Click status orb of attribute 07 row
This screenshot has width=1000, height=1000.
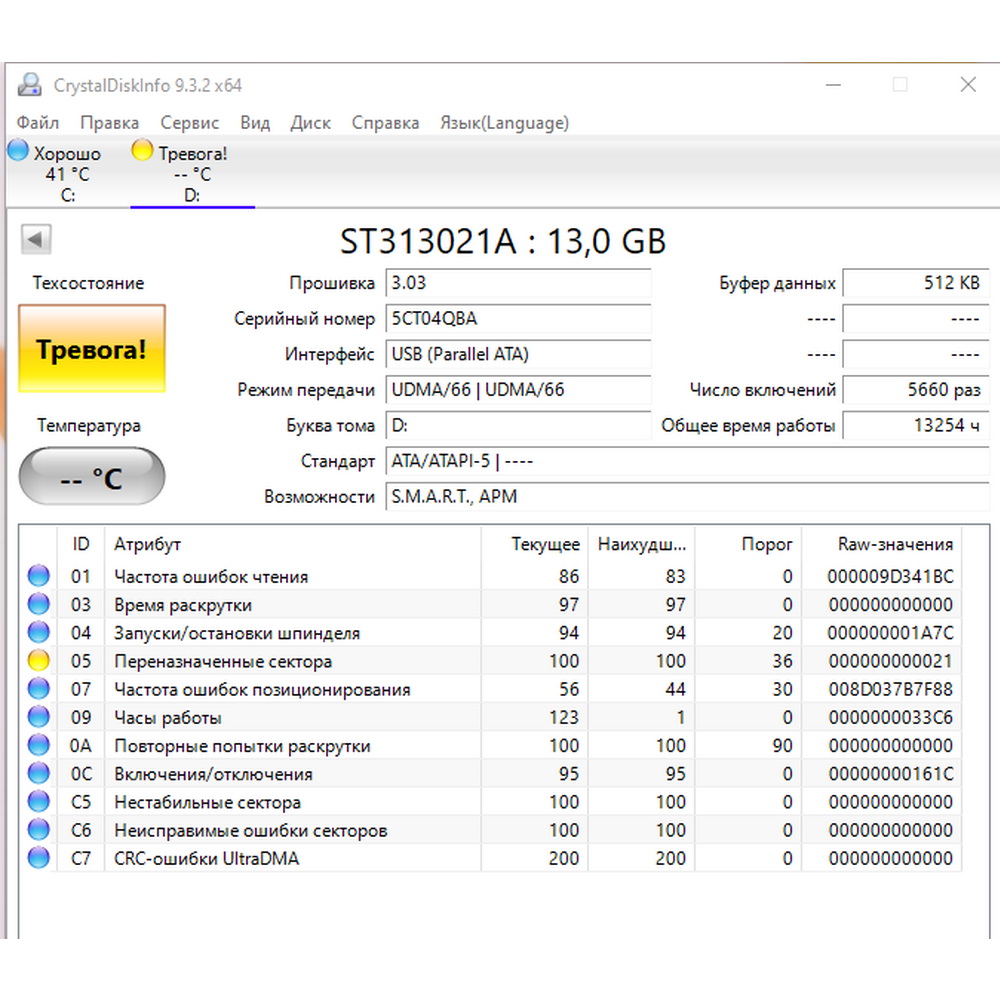pyautogui.click(x=38, y=688)
